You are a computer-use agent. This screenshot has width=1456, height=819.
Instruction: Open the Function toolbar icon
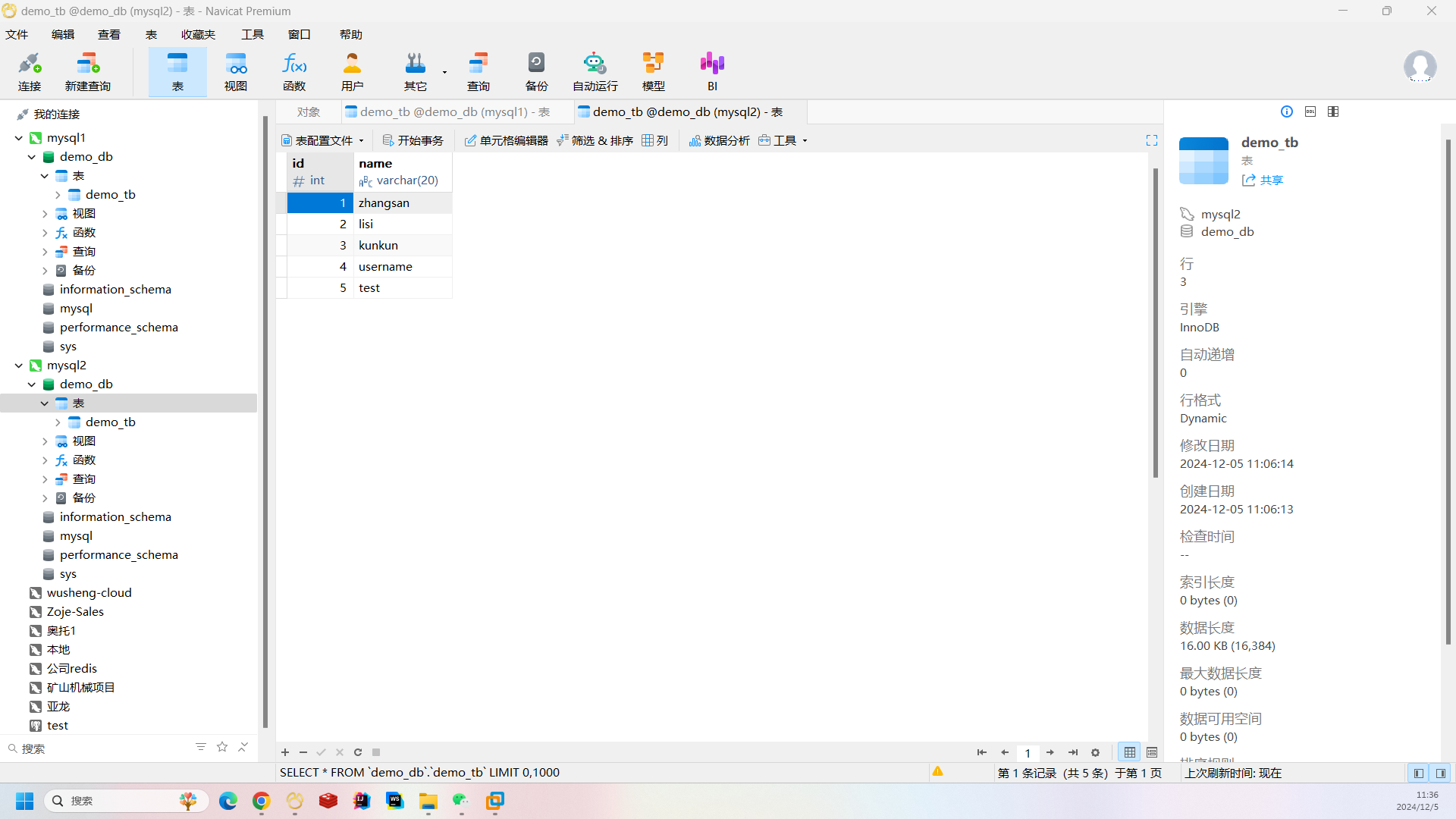294,71
